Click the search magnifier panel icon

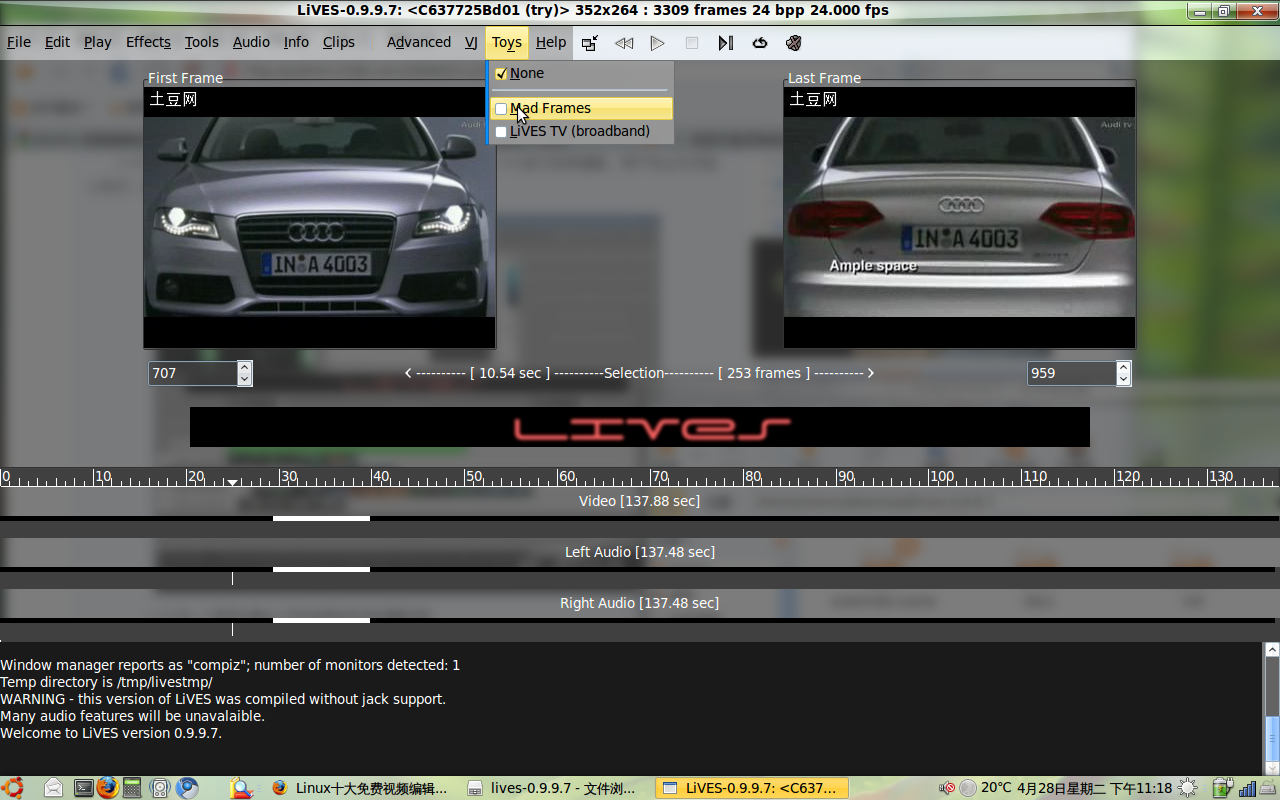pos(241,788)
